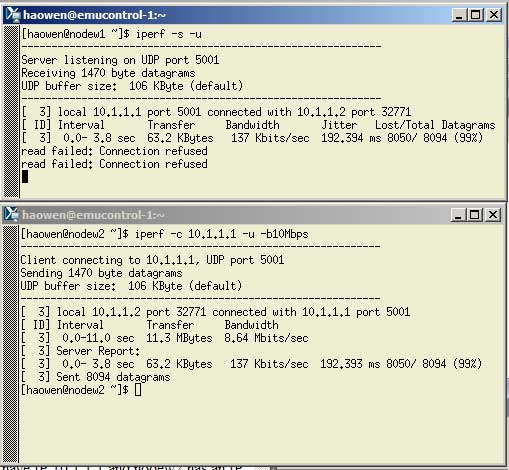Click the X icon in top terminal title bar
Viewport: 509px width, 470px height.
[13, 15]
